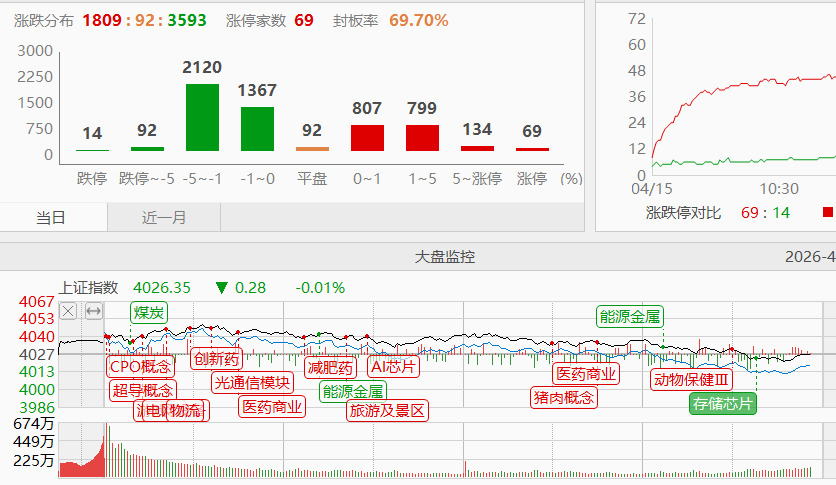Open the 旅游及景区 sector label
836x485 pixels.
(387, 410)
